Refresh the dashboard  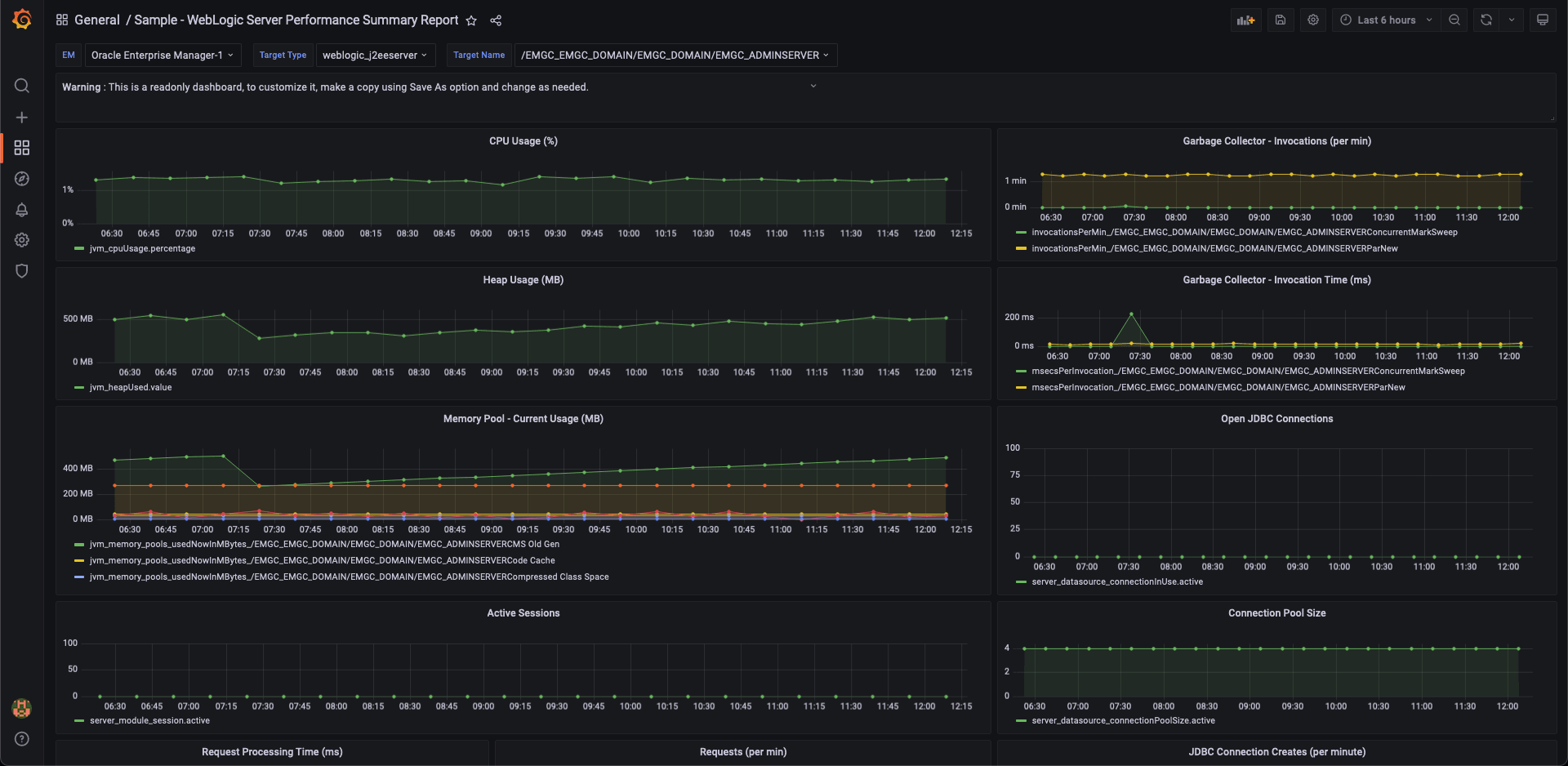tap(1486, 20)
